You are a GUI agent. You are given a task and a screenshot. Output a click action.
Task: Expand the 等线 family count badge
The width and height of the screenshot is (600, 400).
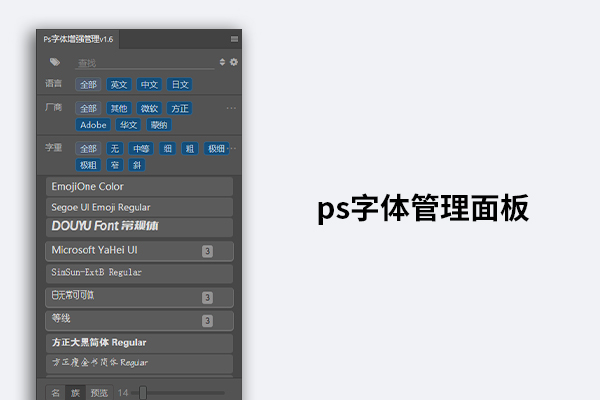click(207, 321)
